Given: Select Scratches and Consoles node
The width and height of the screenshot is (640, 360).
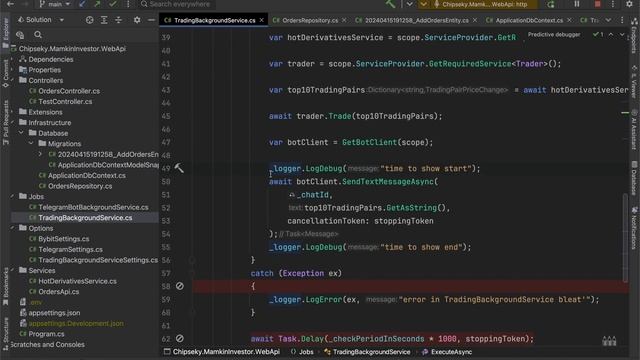Looking at the screenshot, I should 47,344.
